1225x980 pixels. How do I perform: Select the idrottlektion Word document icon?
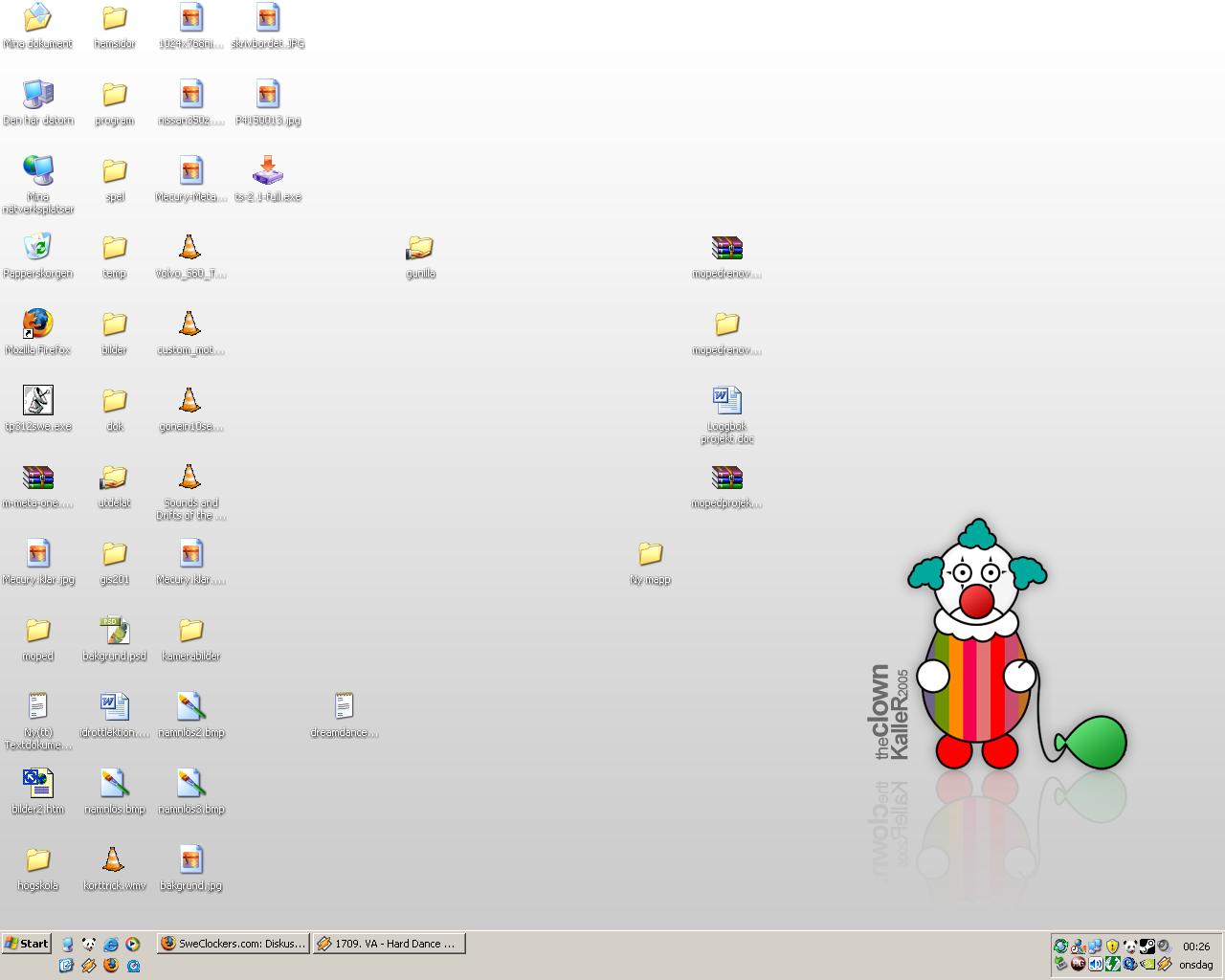tap(114, 714)
